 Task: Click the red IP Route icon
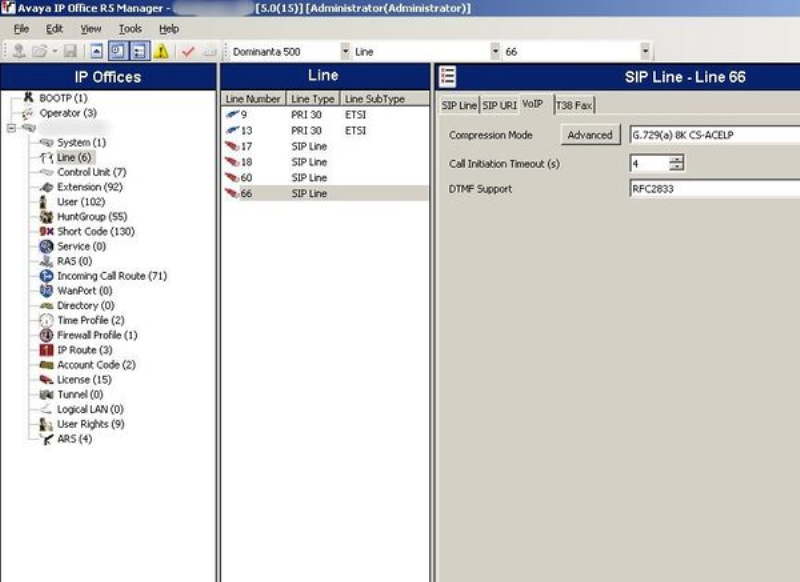46,350
